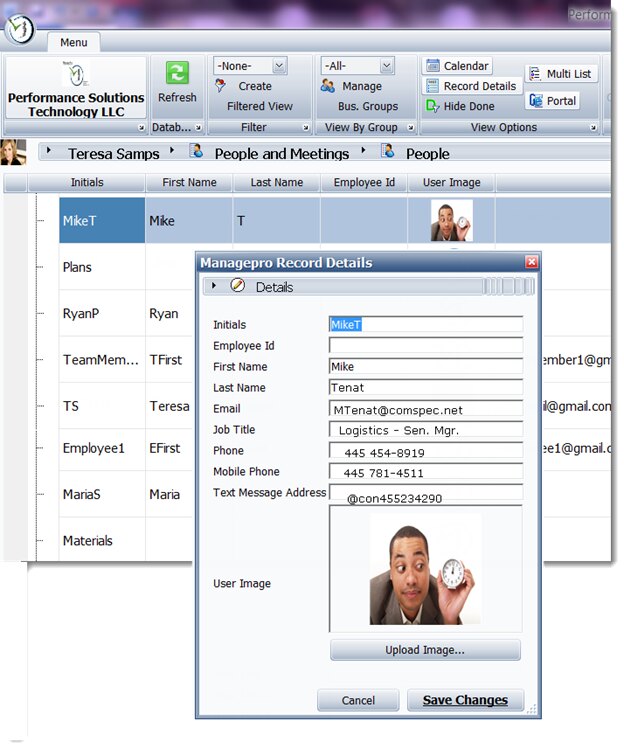The image size is (624, 749).
Task: Click in the Phone field
Action: [426, 450]
